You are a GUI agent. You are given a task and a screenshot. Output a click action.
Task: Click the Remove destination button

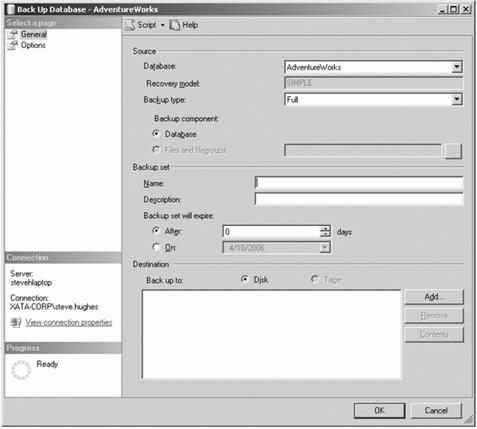434,316
